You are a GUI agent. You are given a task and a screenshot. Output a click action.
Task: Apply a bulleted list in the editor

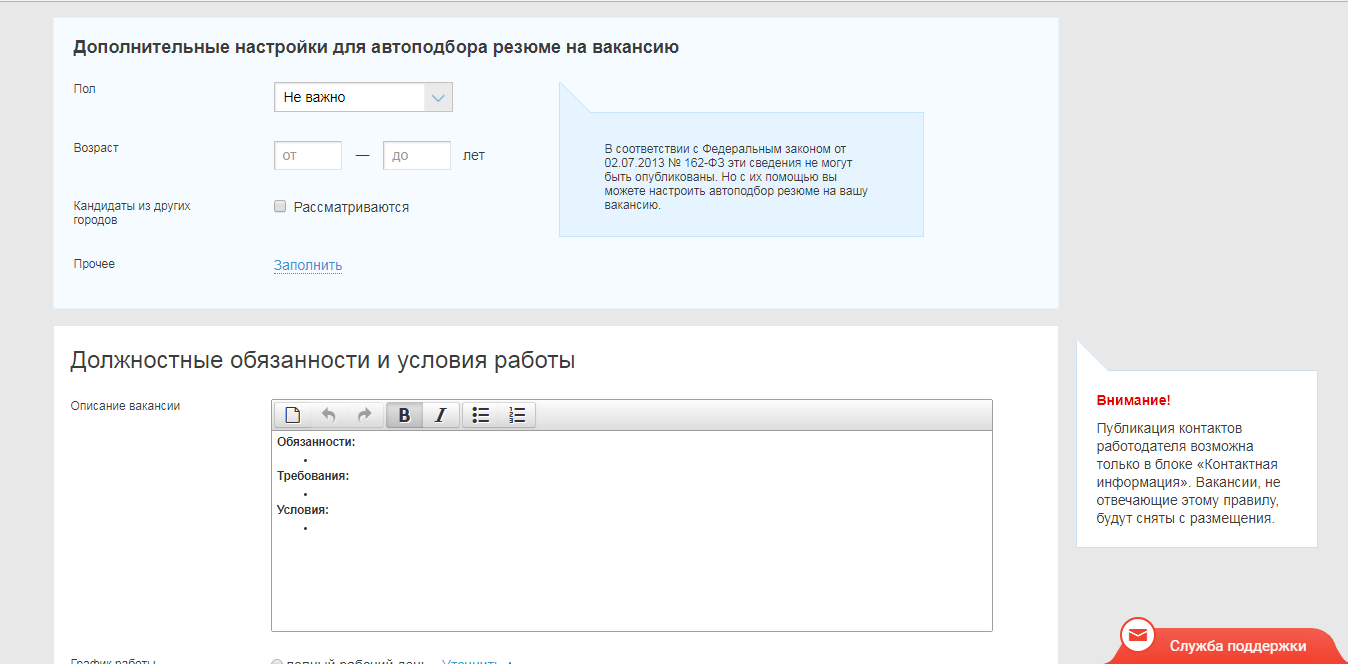coord(480,414)
